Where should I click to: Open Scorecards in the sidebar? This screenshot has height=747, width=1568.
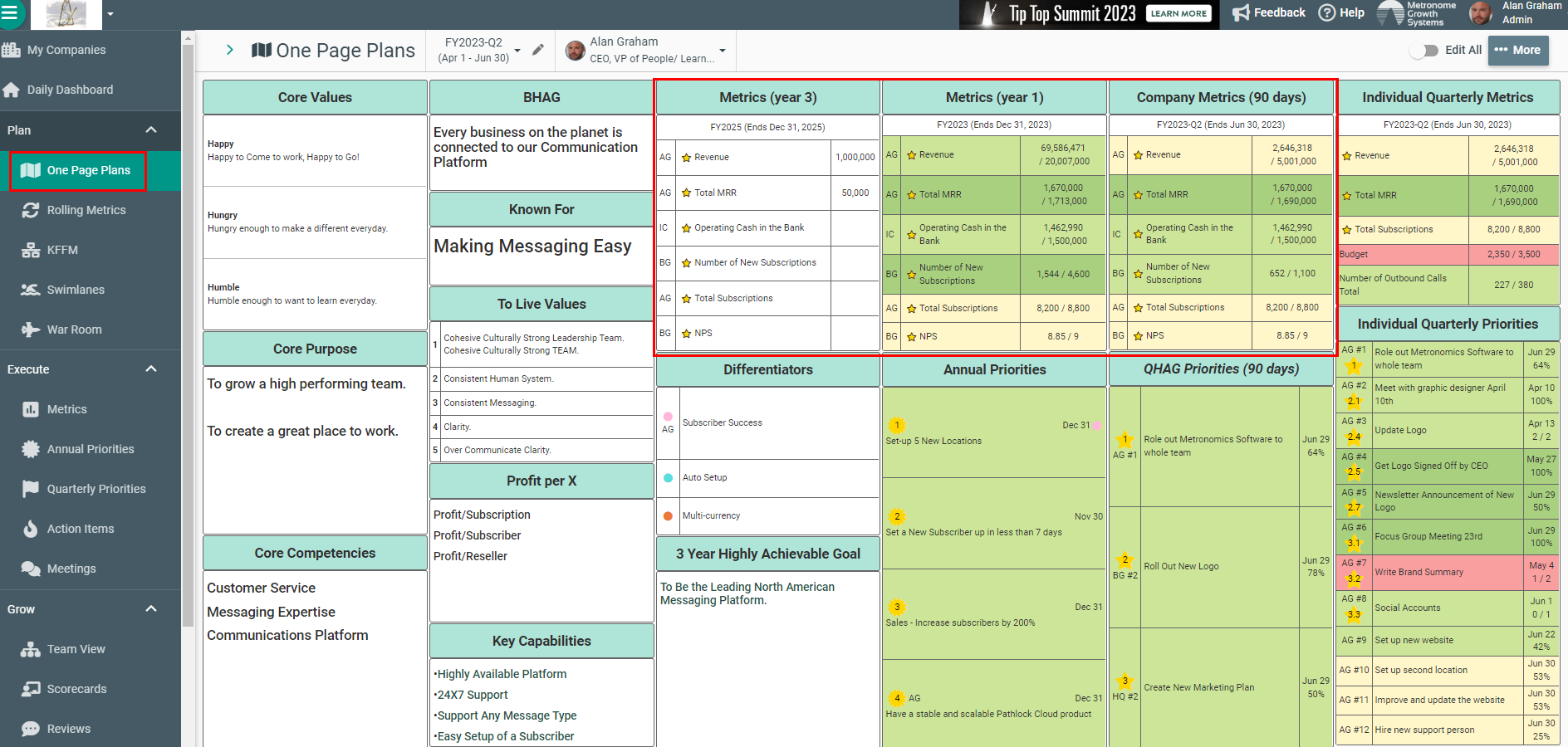[x=76, y=689]
